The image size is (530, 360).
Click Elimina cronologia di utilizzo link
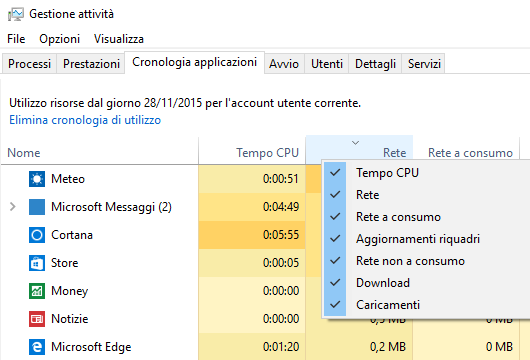tap(85, 120)
